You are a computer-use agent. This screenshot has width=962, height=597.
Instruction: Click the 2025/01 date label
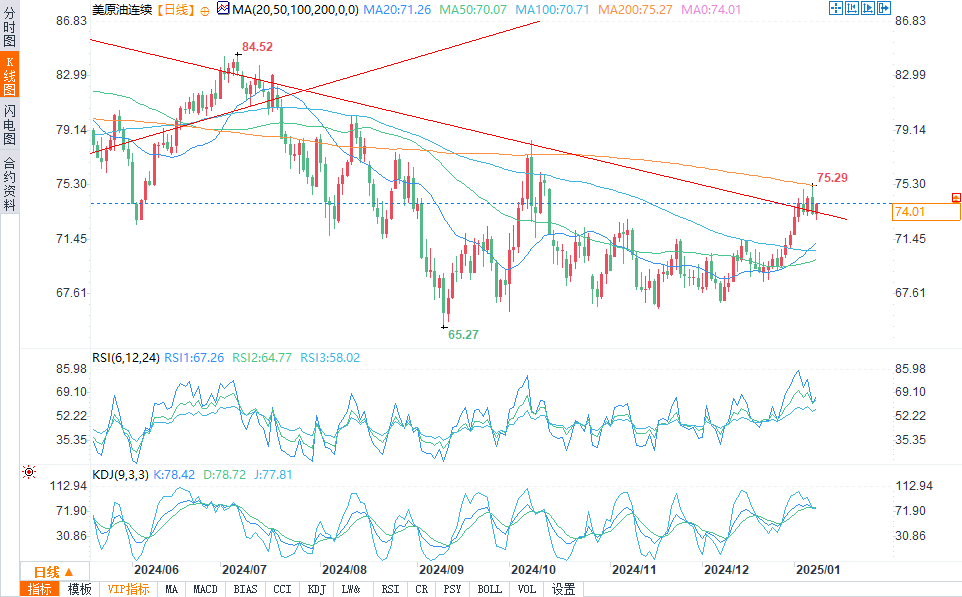tap(818, 569)
